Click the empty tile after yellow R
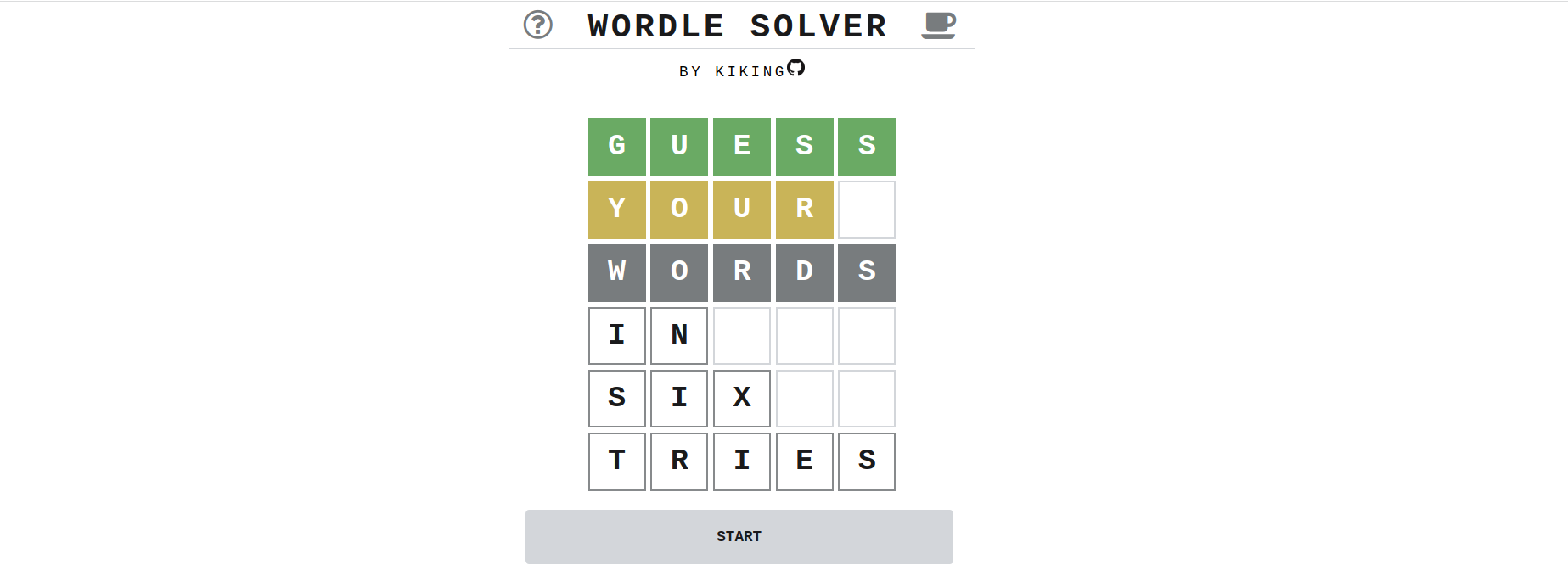Viewport: 1568px width, 570px height. [x=867, y=210]
